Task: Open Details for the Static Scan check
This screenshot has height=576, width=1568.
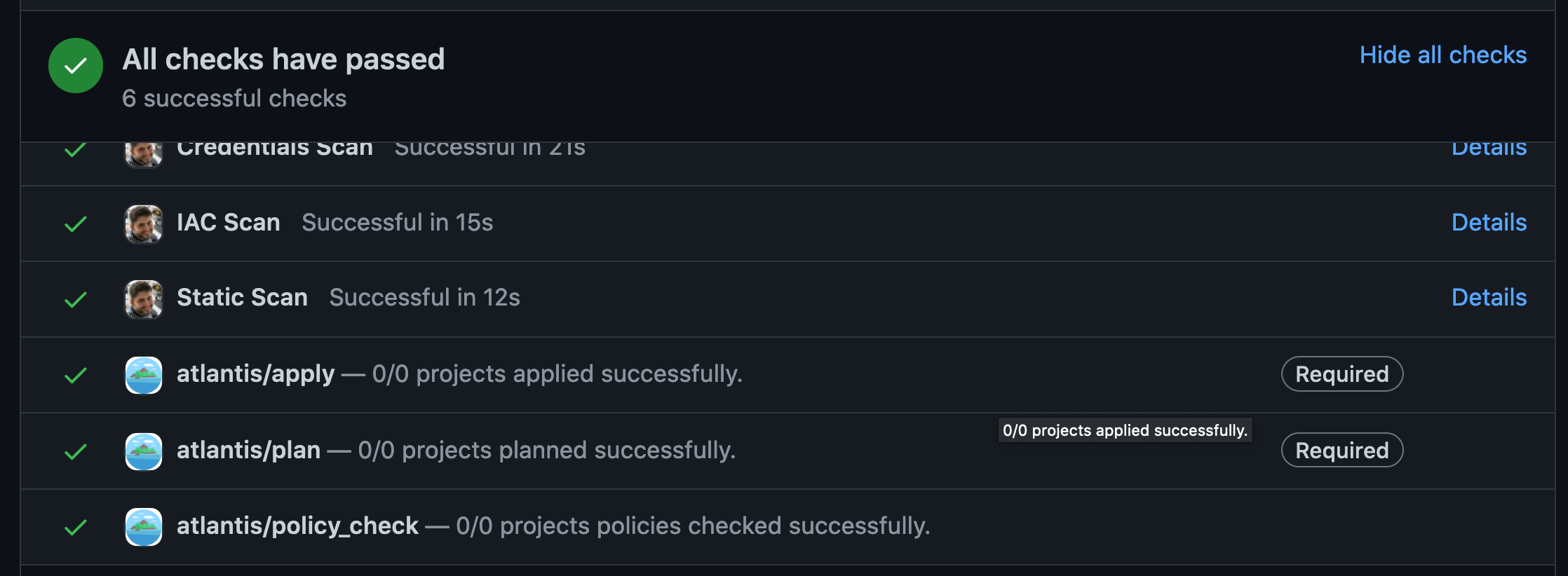Action: click(1489, 299)
